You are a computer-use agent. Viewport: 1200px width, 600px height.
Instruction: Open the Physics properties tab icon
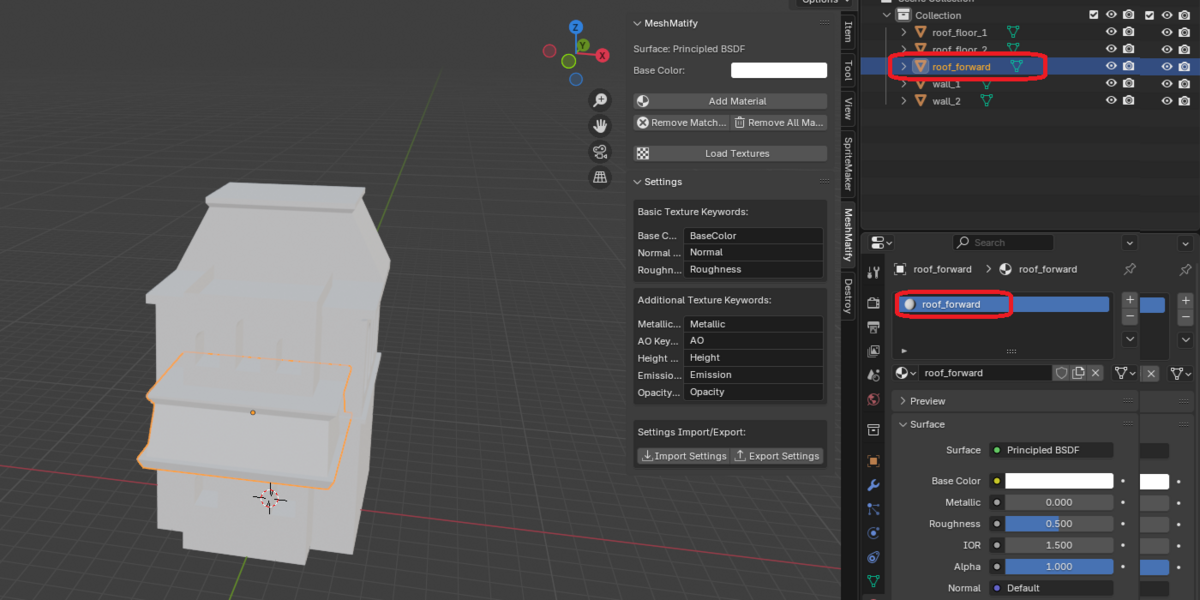pos(873,533)
